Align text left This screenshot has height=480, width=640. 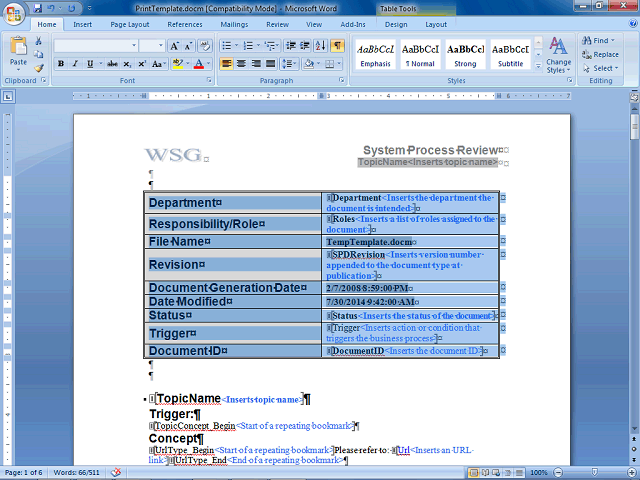[x=227, y=64]
